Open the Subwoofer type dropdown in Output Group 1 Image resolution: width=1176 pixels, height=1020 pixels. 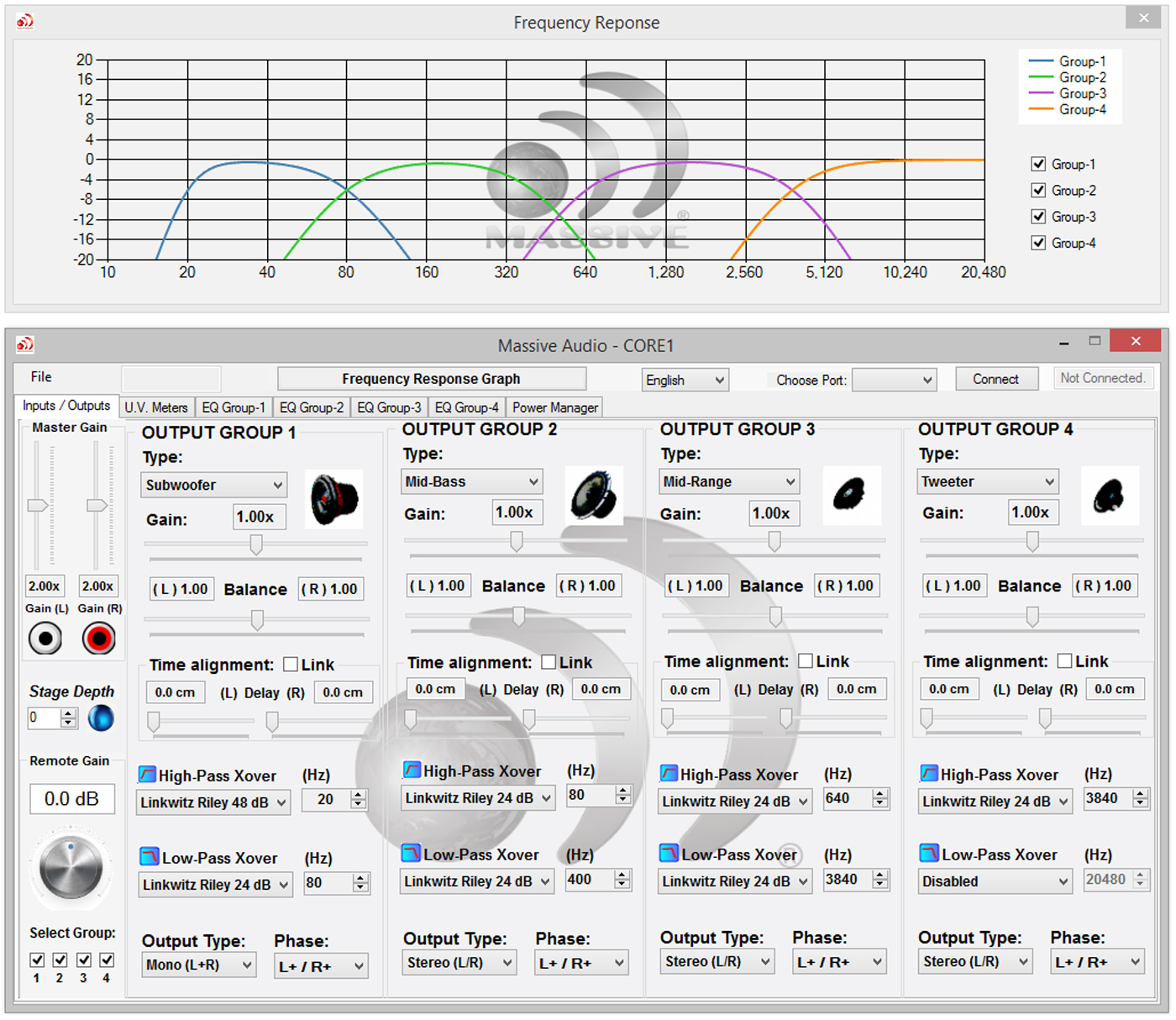tap(214, 485)
